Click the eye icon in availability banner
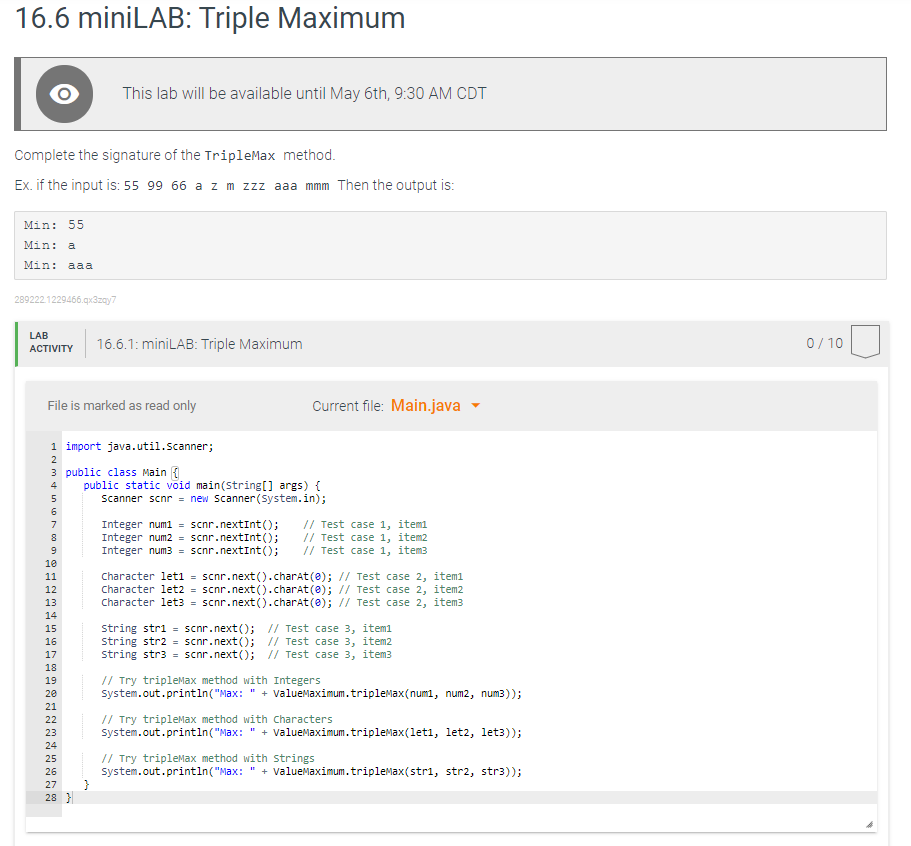Image resolution: width=911 pixels, height=846 pixels. coord(64,94)
